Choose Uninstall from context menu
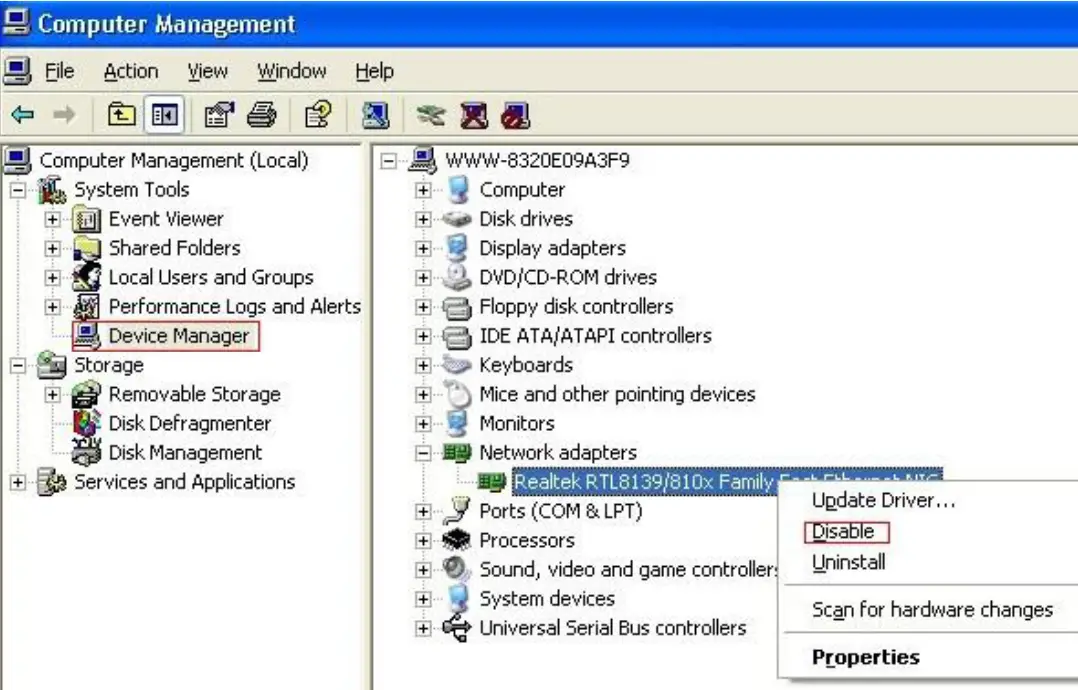 coord(848,562)
